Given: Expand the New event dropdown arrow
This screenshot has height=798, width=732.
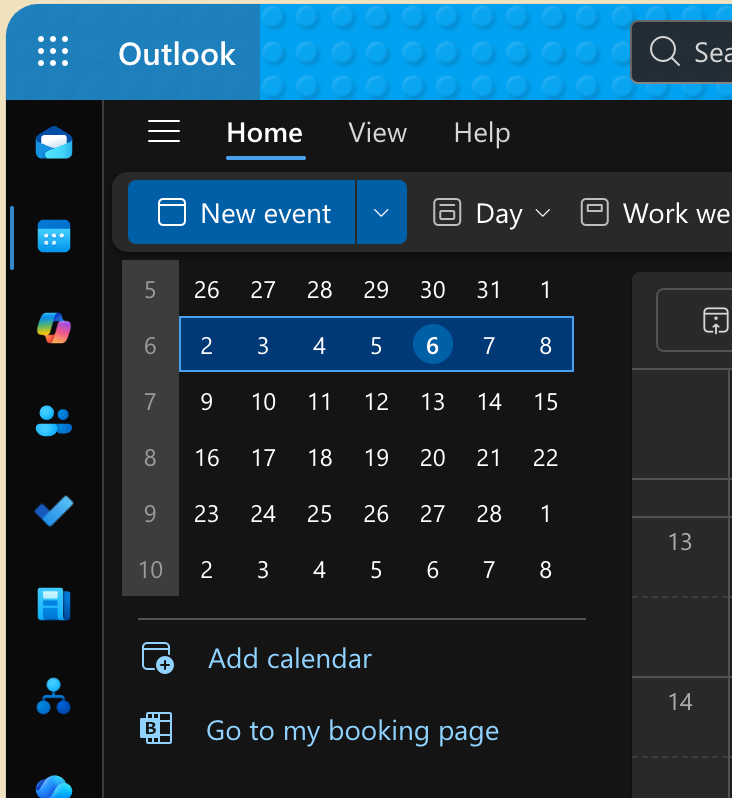Looking at the screenshot, I should [x=381, y=213].
